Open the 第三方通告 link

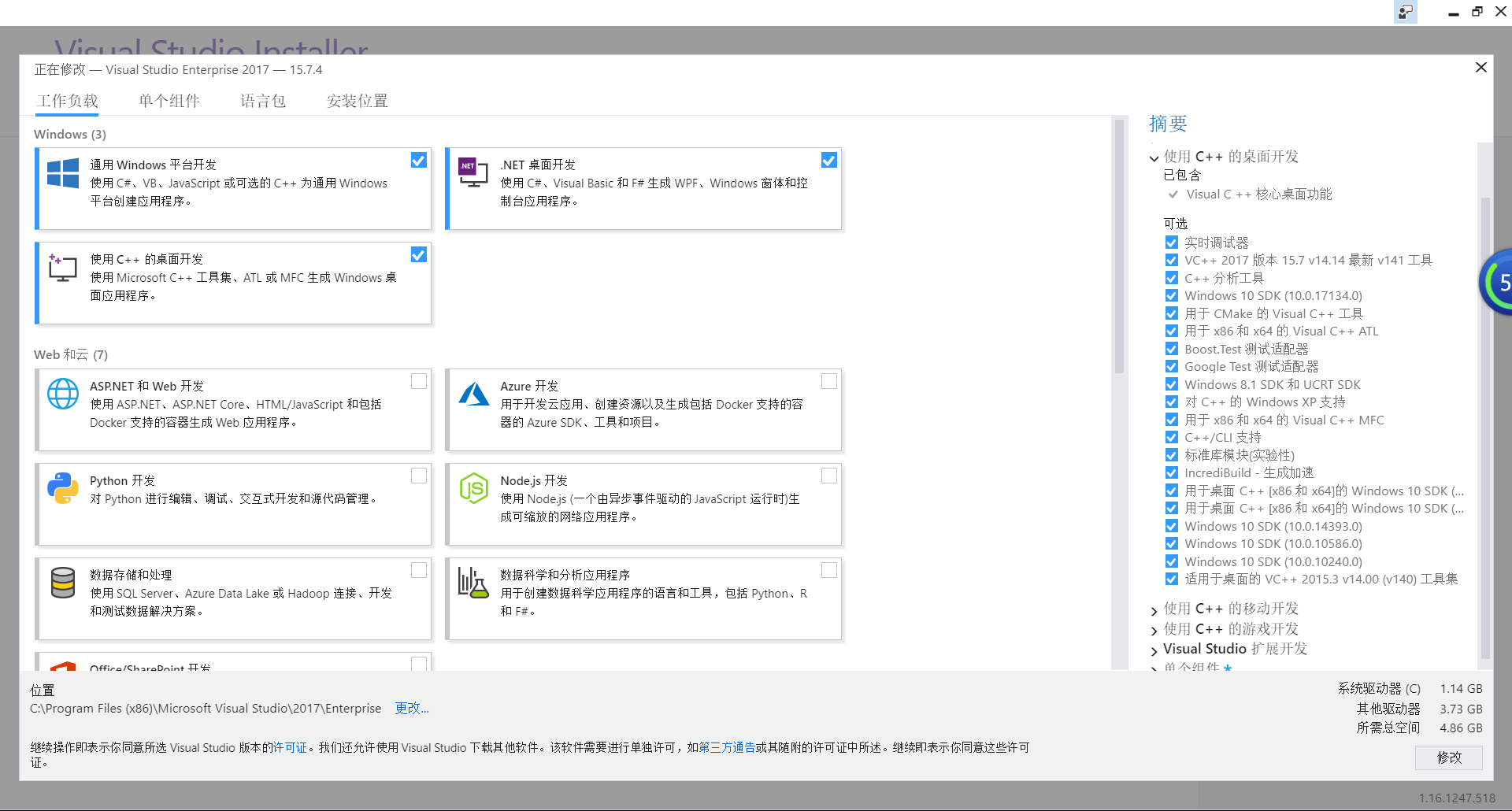click(x=727, y=747)
